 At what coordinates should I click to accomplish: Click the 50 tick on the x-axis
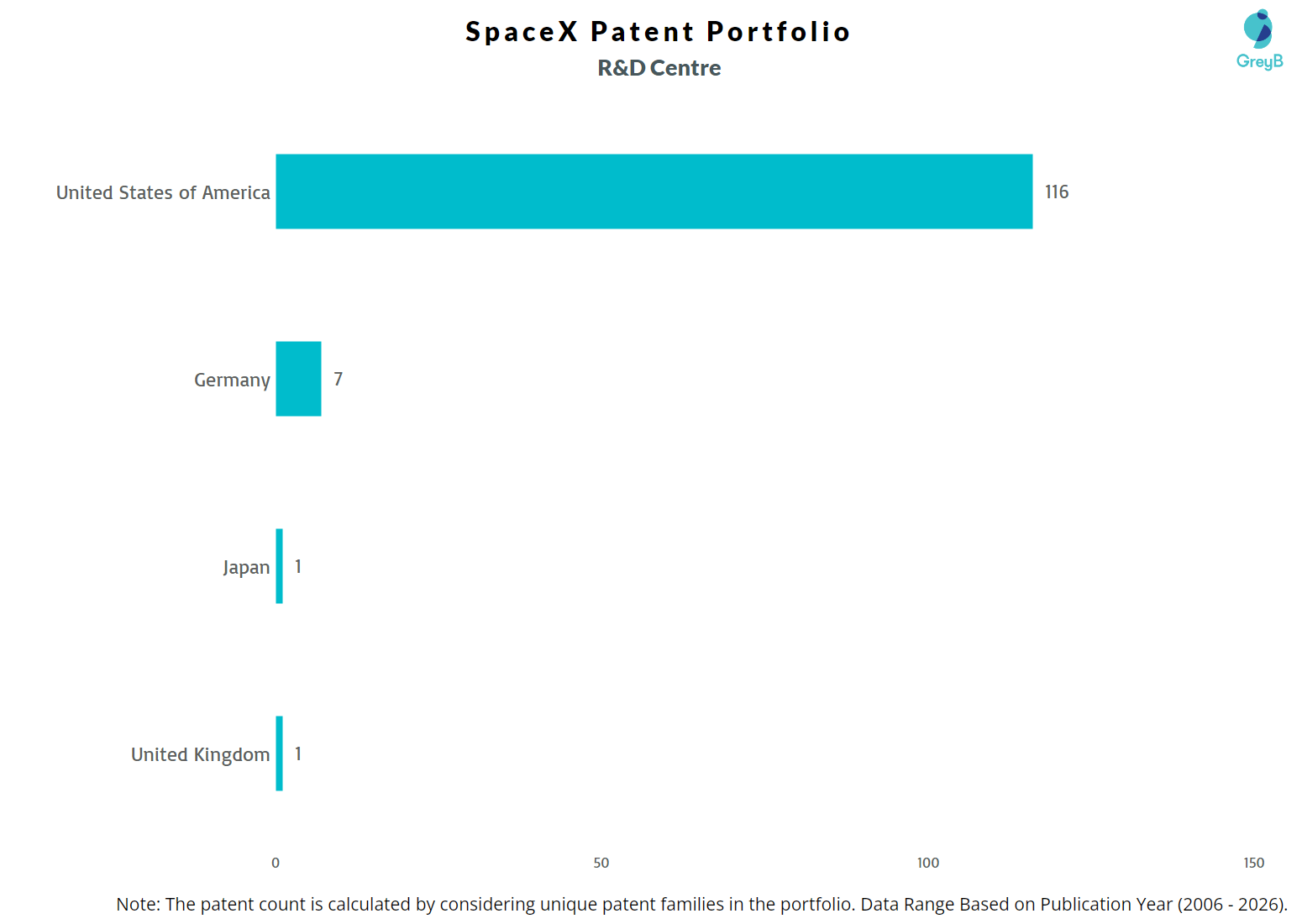(601, 863)
